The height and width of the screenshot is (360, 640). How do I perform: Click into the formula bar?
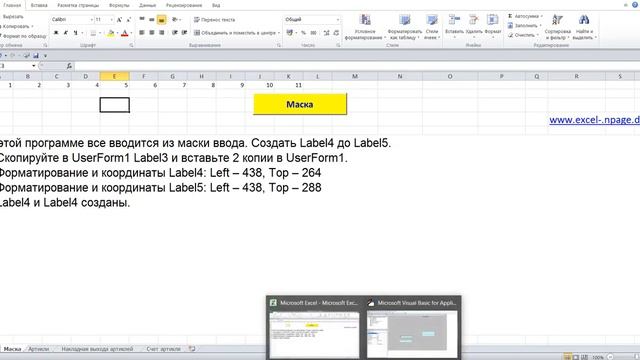coord(357,66)
